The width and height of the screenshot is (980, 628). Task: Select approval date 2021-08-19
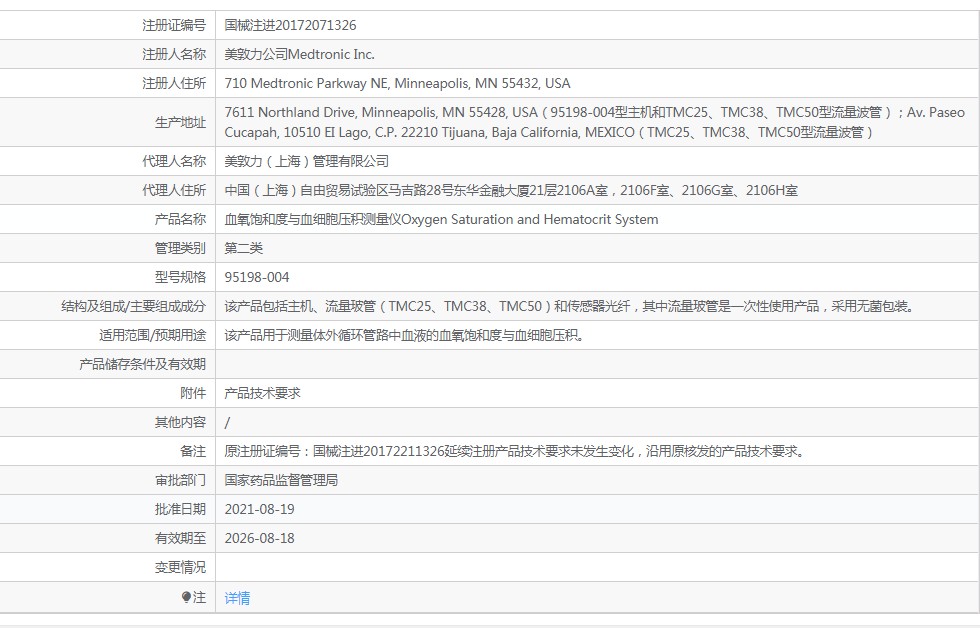pos(259,509)
